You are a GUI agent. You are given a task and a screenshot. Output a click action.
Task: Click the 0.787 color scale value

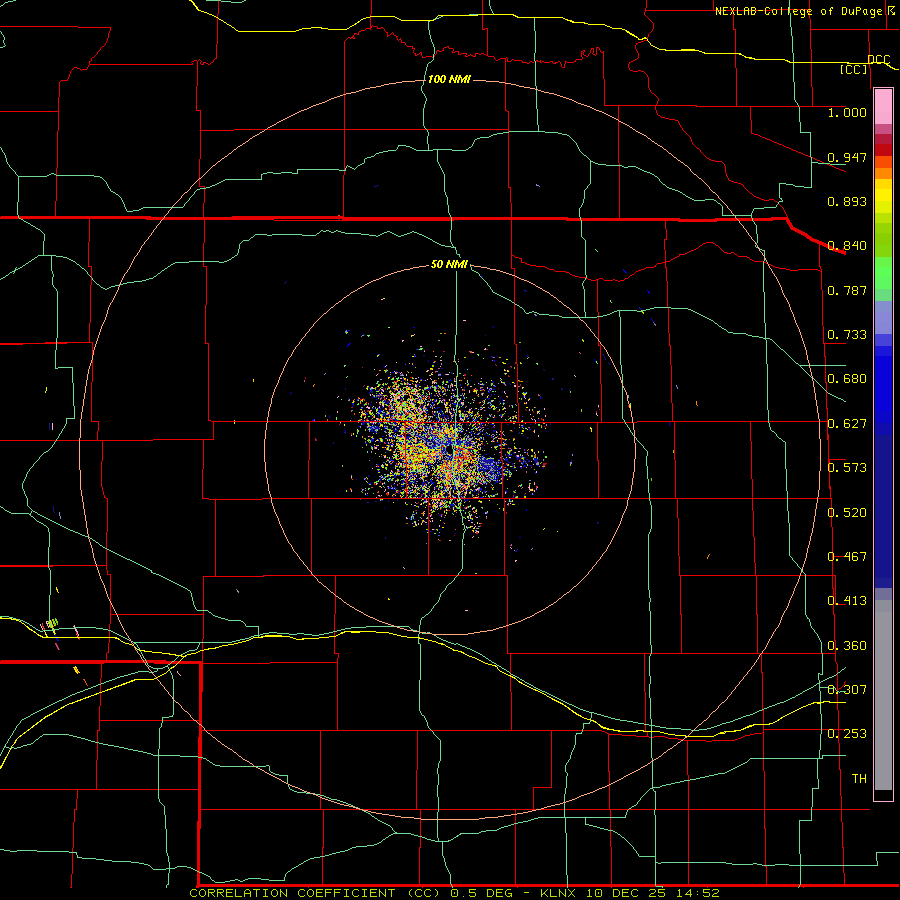[x=847, y=290]
